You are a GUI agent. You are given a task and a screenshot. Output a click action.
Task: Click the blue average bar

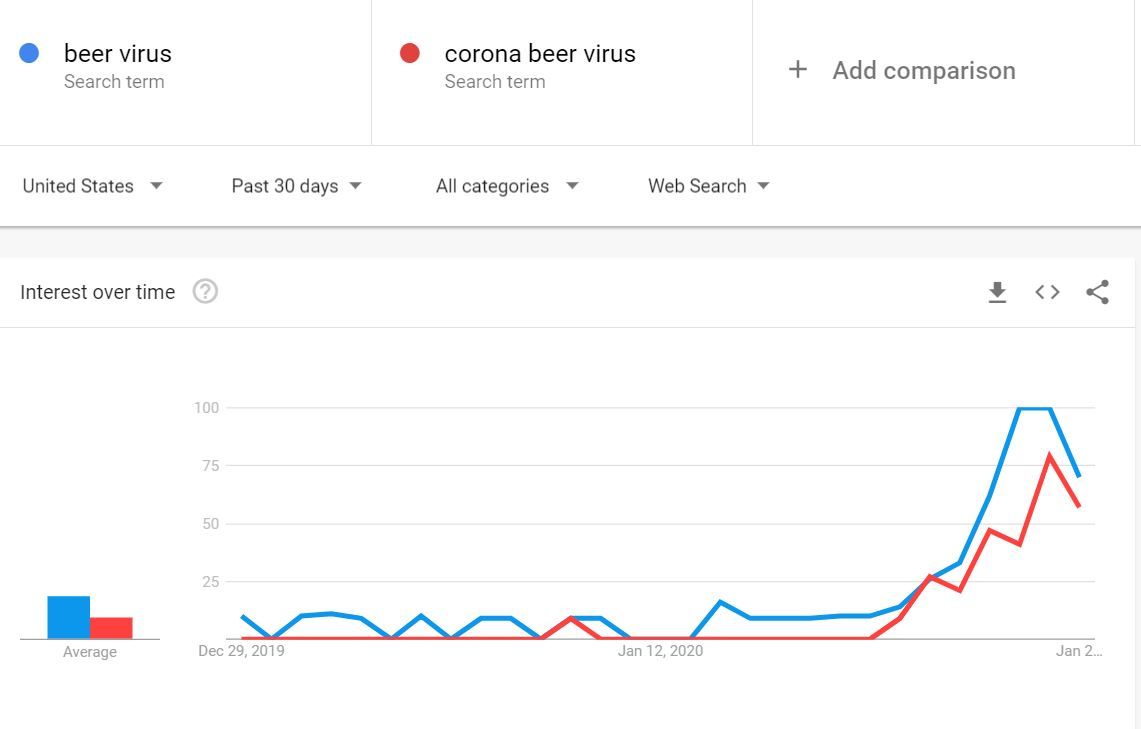click(x=69, y=617)
